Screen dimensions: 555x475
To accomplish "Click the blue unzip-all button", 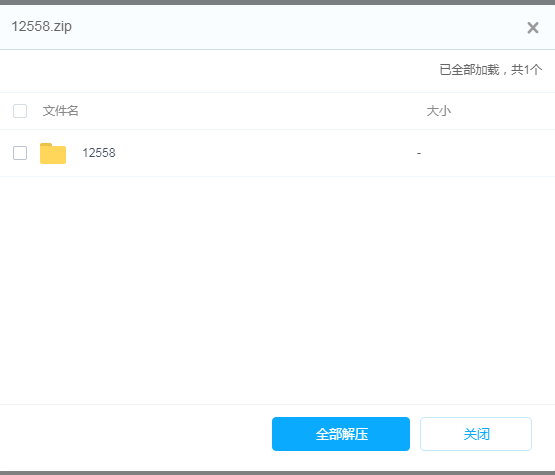I will coord(341,434).
